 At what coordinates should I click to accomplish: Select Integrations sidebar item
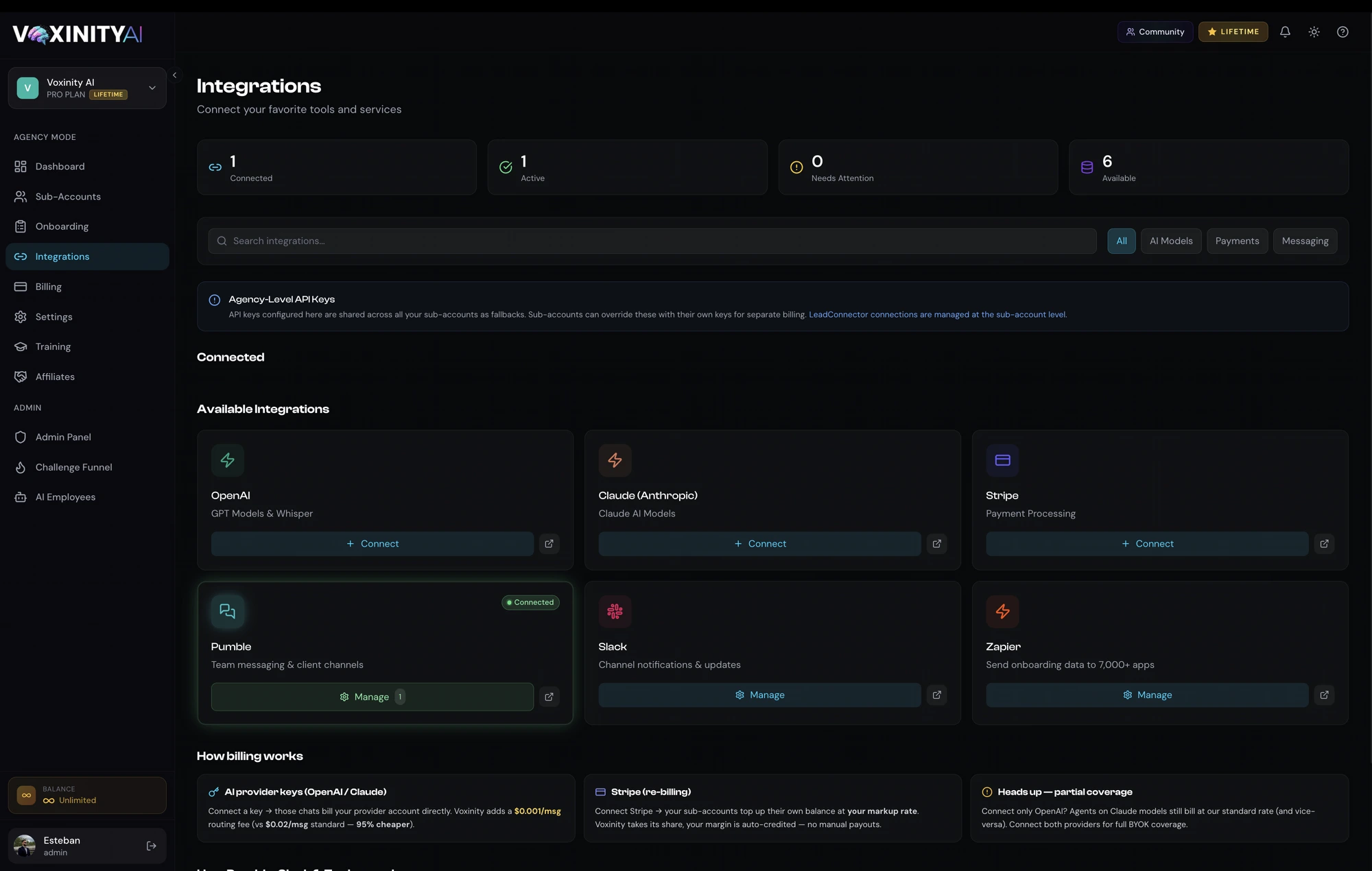pyautogui.click(x=87, y=256)
